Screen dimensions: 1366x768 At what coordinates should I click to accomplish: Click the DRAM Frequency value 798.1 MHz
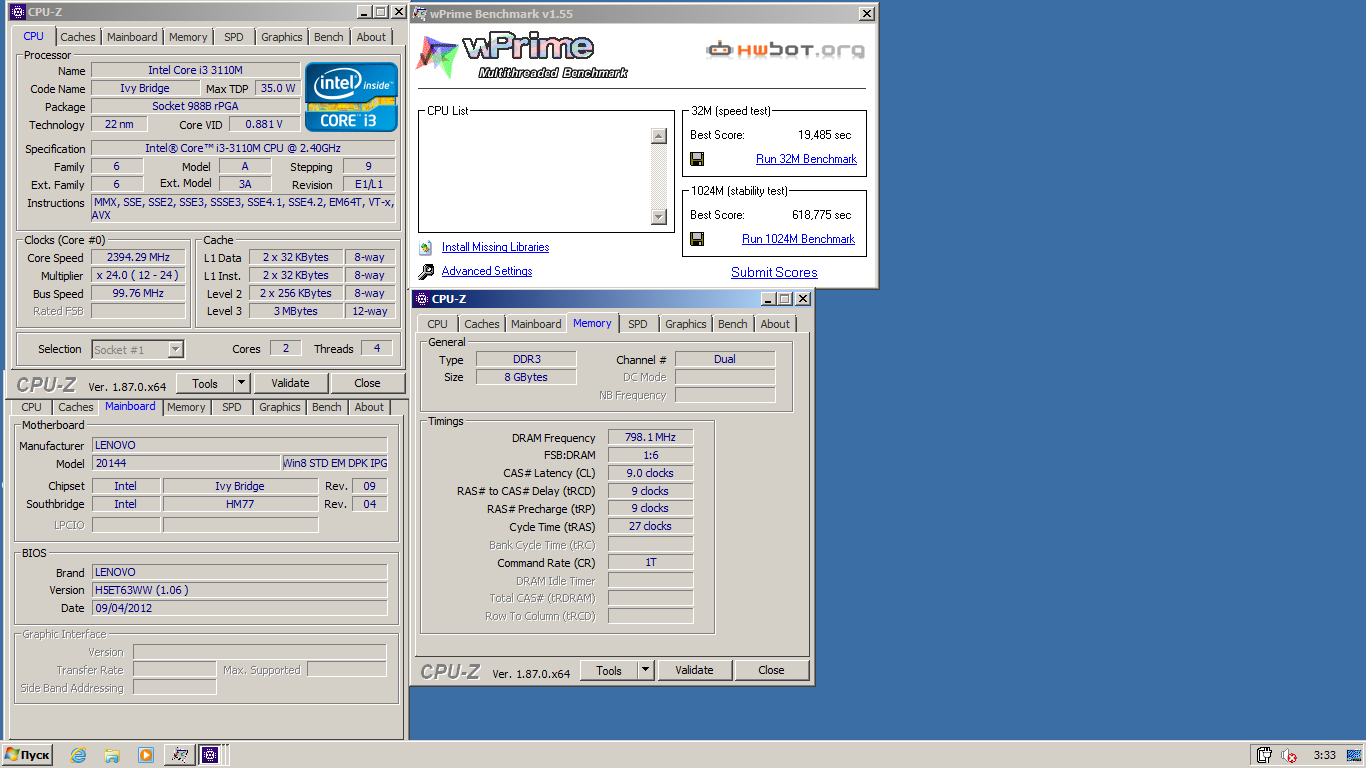click(650, 437)
